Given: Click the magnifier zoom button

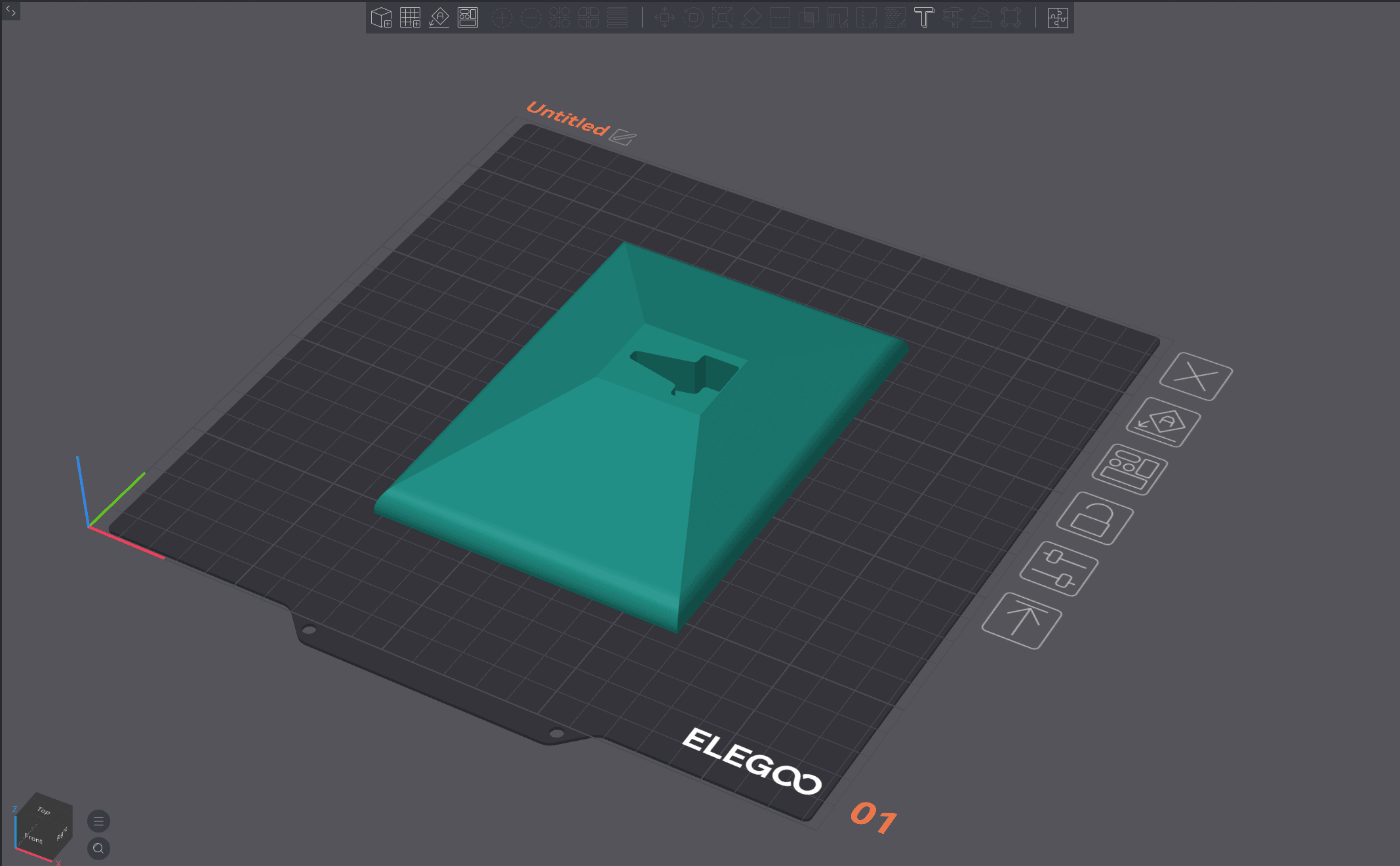Looking at the screenshot, I should 98,848.
